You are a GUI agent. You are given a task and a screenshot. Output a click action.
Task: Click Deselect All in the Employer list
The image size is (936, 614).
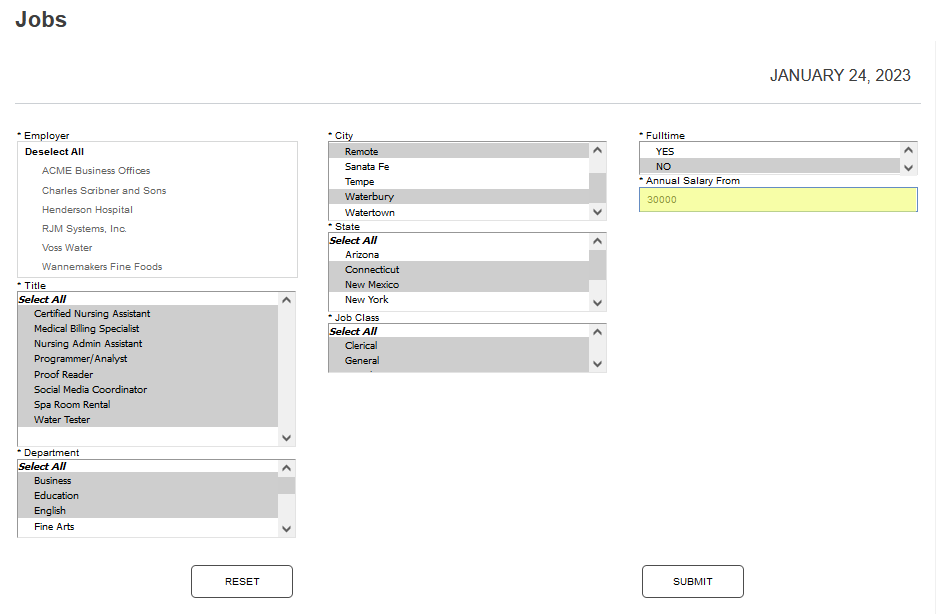(55, 152)
